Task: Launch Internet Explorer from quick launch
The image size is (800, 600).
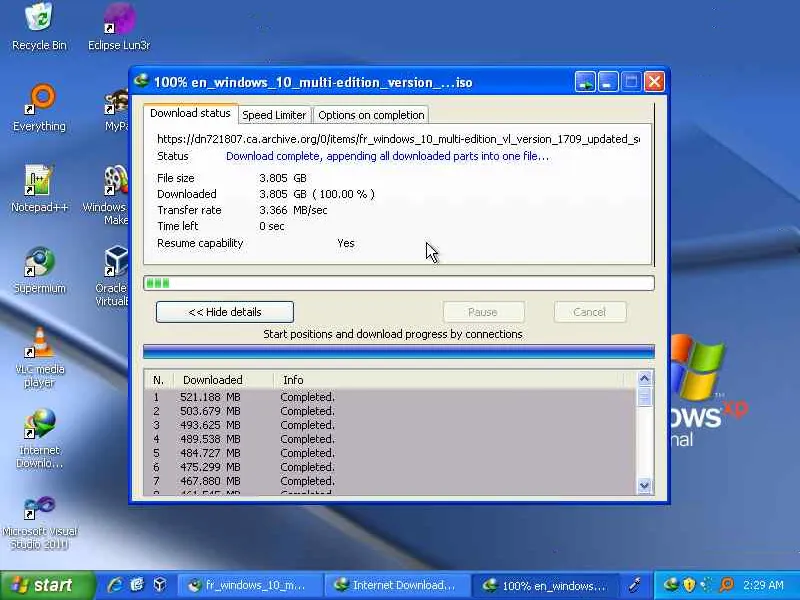Action: click(x=115, y=585)
